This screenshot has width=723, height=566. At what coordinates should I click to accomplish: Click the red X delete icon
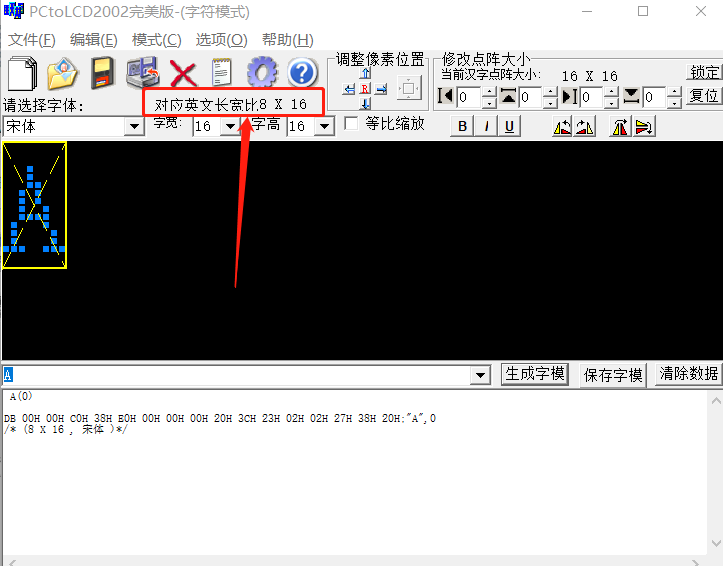click(x=184, y=73)
